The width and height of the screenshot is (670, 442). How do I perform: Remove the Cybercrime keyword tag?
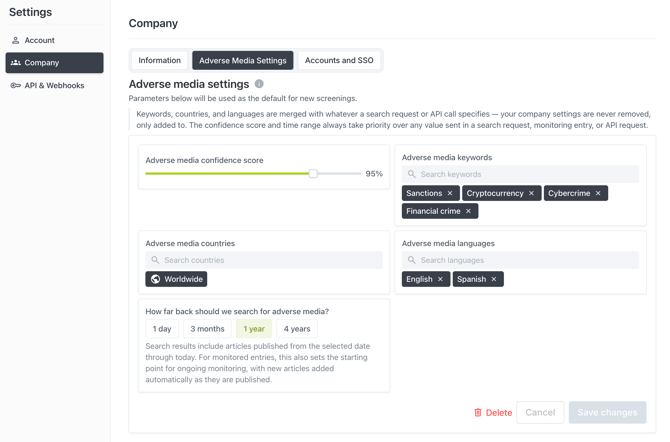pos(598,193)
